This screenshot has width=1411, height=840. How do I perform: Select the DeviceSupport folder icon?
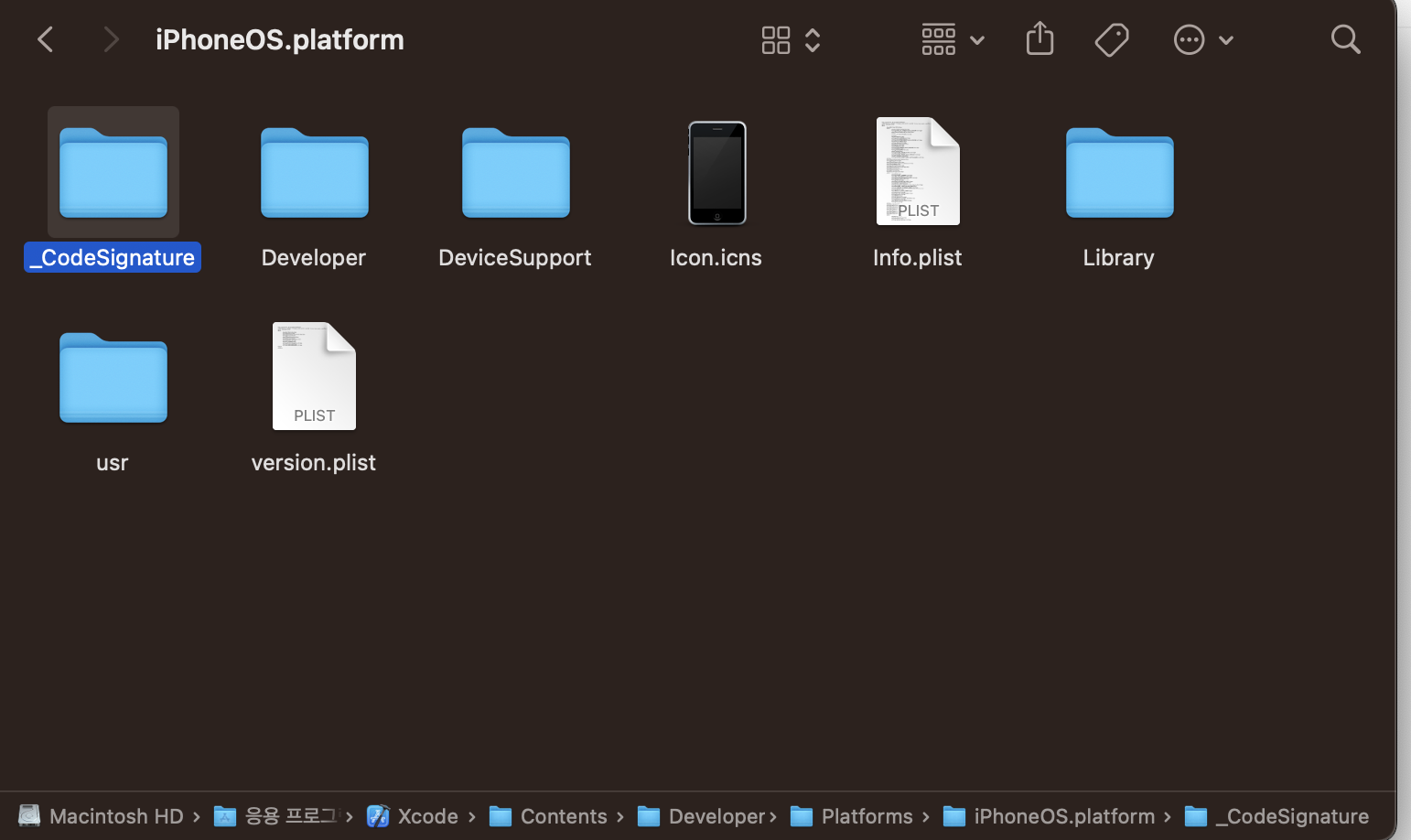click(x=515, y=172)
